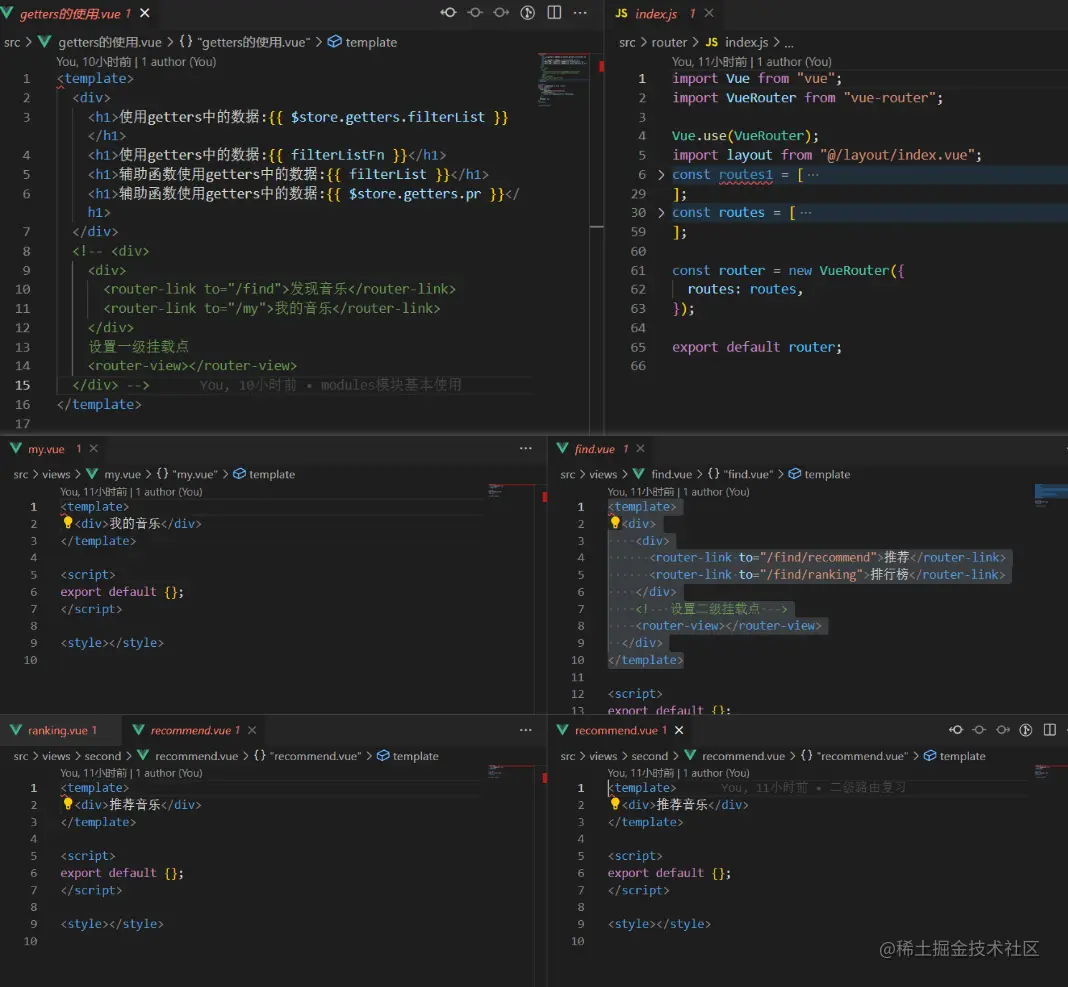1068x987 pixels.
Task: Click '/find/ranking' router-link line in find.vue
Action: [x=827, y=574]
